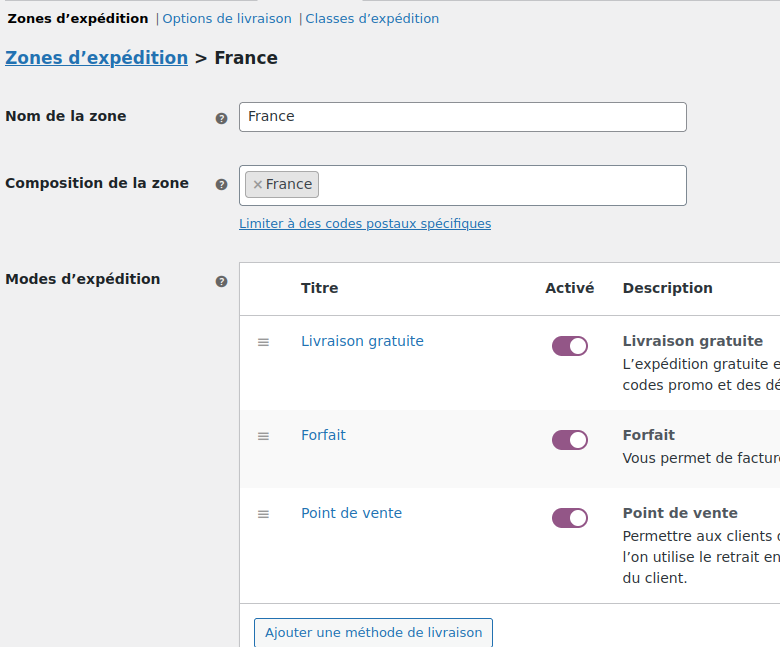Open the Livraison gratuite method settings
Viewport: 780px width, 647px height.
pyautogui.click(x=362, y=341)
